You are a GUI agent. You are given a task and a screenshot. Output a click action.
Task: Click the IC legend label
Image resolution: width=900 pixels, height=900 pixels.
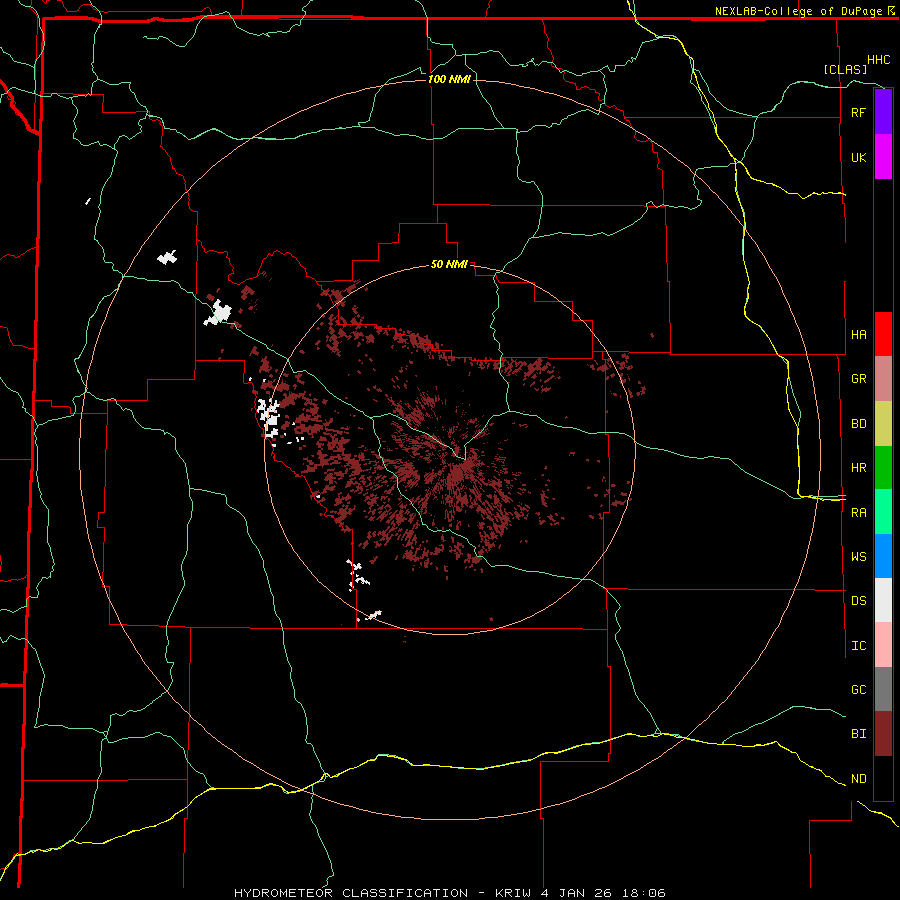(858, 646)
